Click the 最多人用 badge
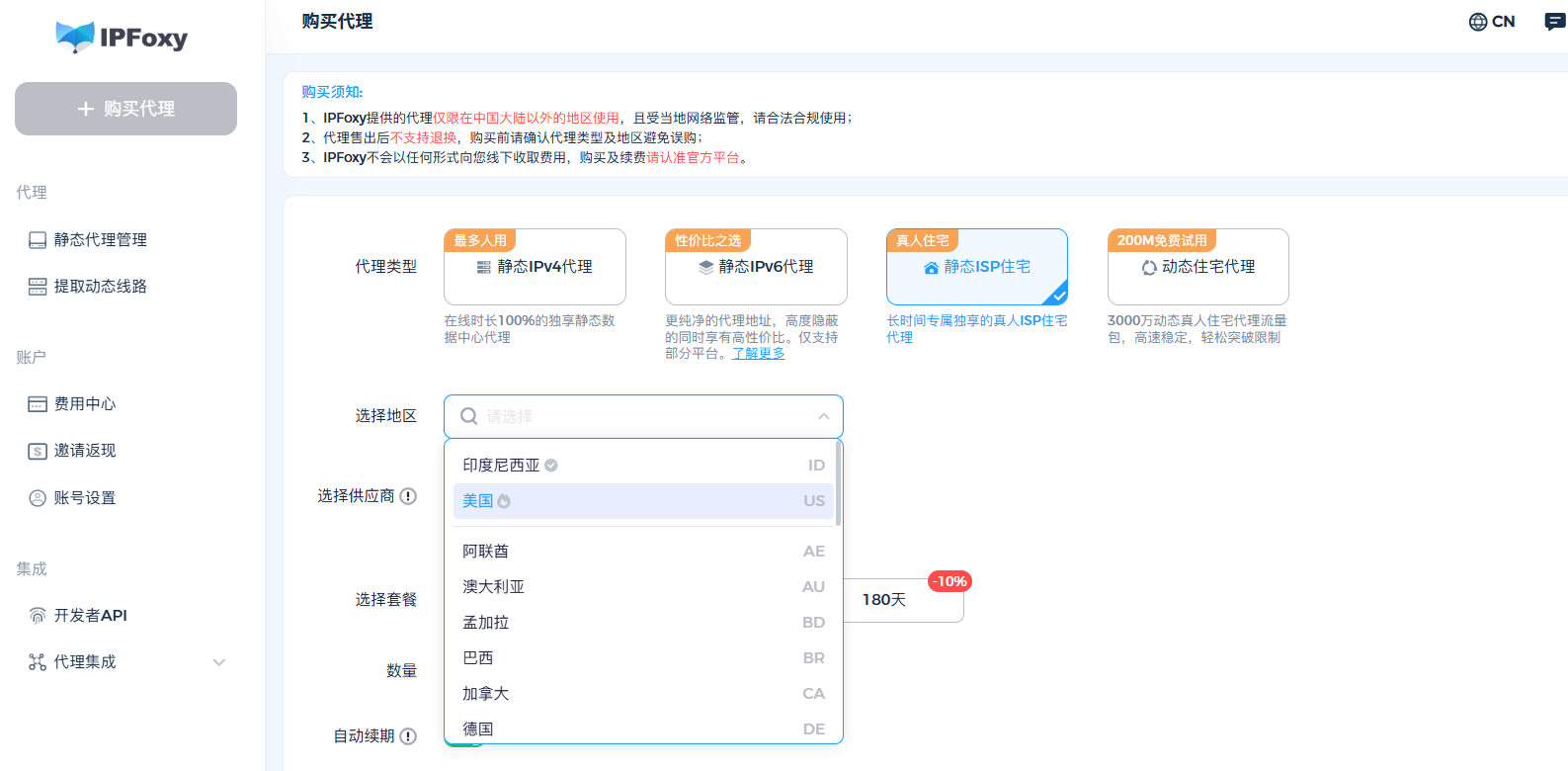This screenshot has height=771, width=1568. 480,240
